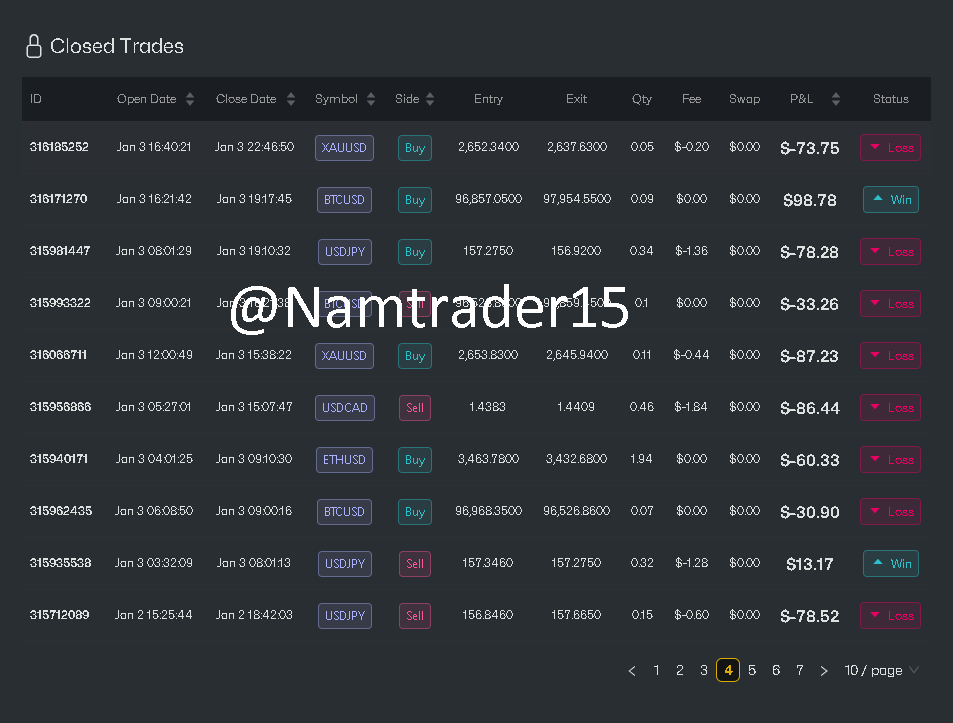
Task: Click the sort arrows on Symbol column
Action: click(370, 99)
